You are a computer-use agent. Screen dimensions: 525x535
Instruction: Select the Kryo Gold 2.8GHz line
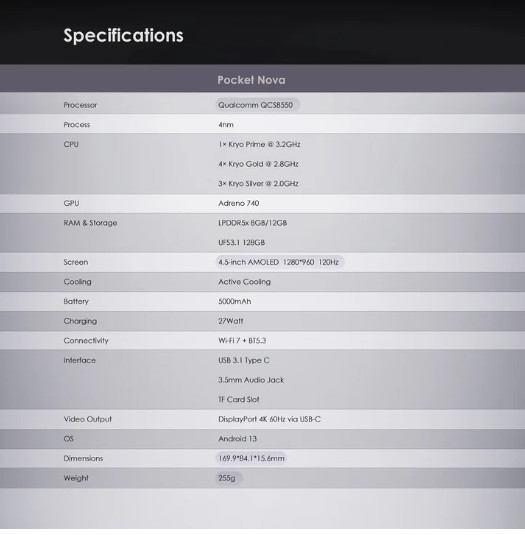tap(258, 164)
